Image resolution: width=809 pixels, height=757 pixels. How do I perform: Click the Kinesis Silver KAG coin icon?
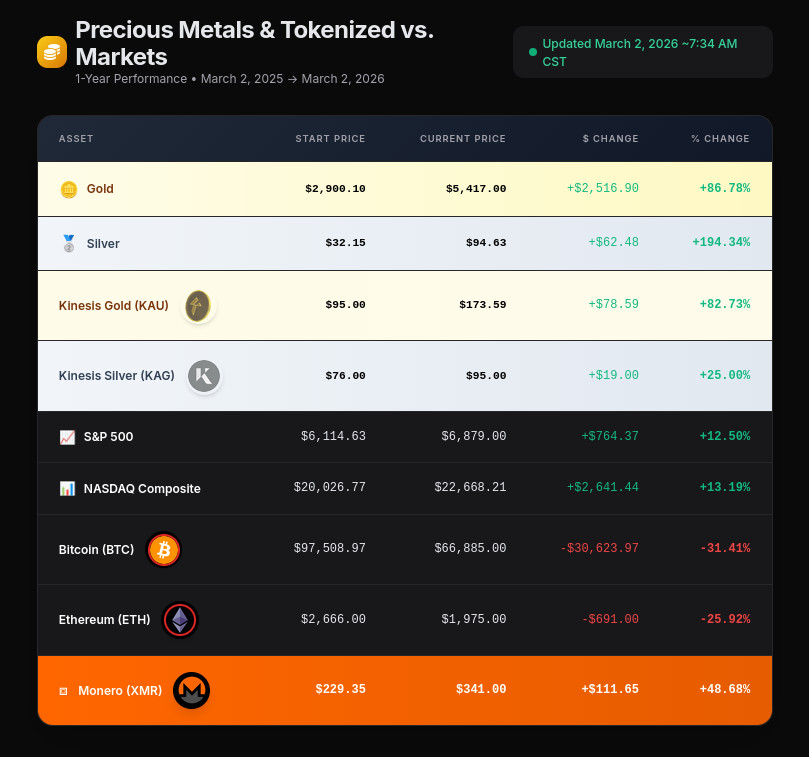pyautogui.click(x=204, y=376)
